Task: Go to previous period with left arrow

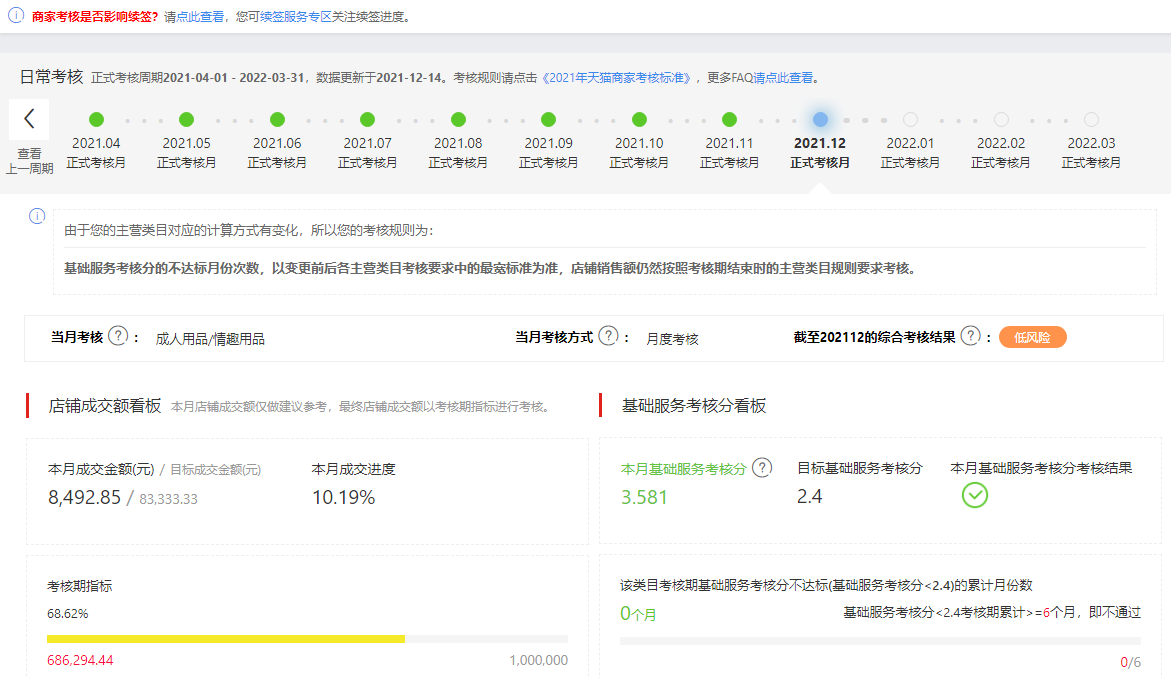Action: [x=29, y=119]
